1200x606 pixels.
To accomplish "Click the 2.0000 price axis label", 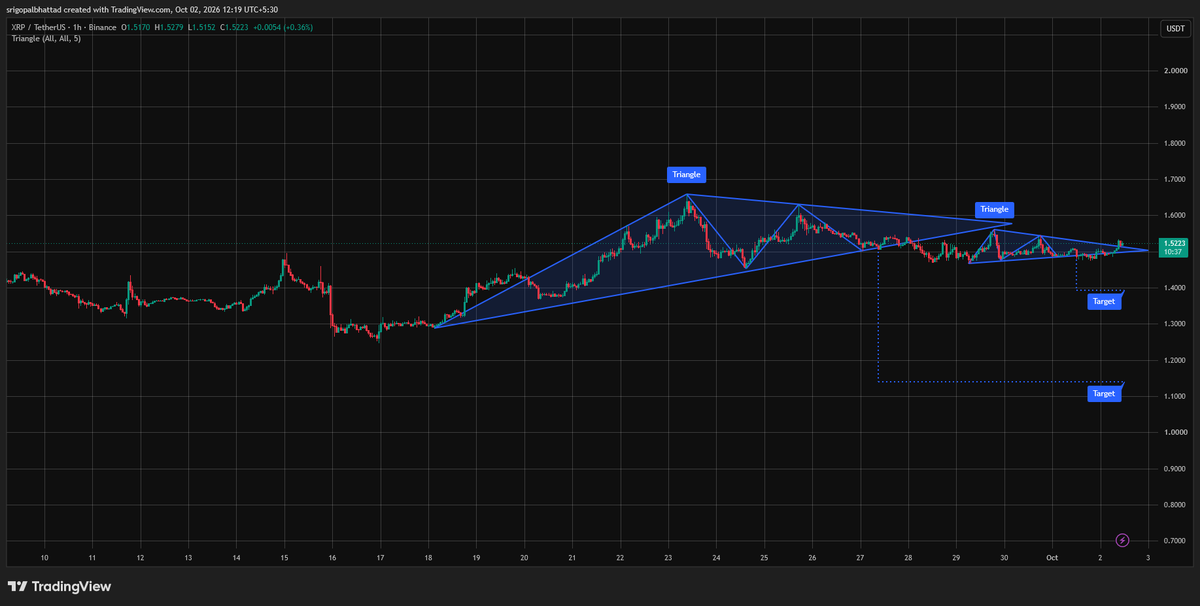I will coord(1174,71).
